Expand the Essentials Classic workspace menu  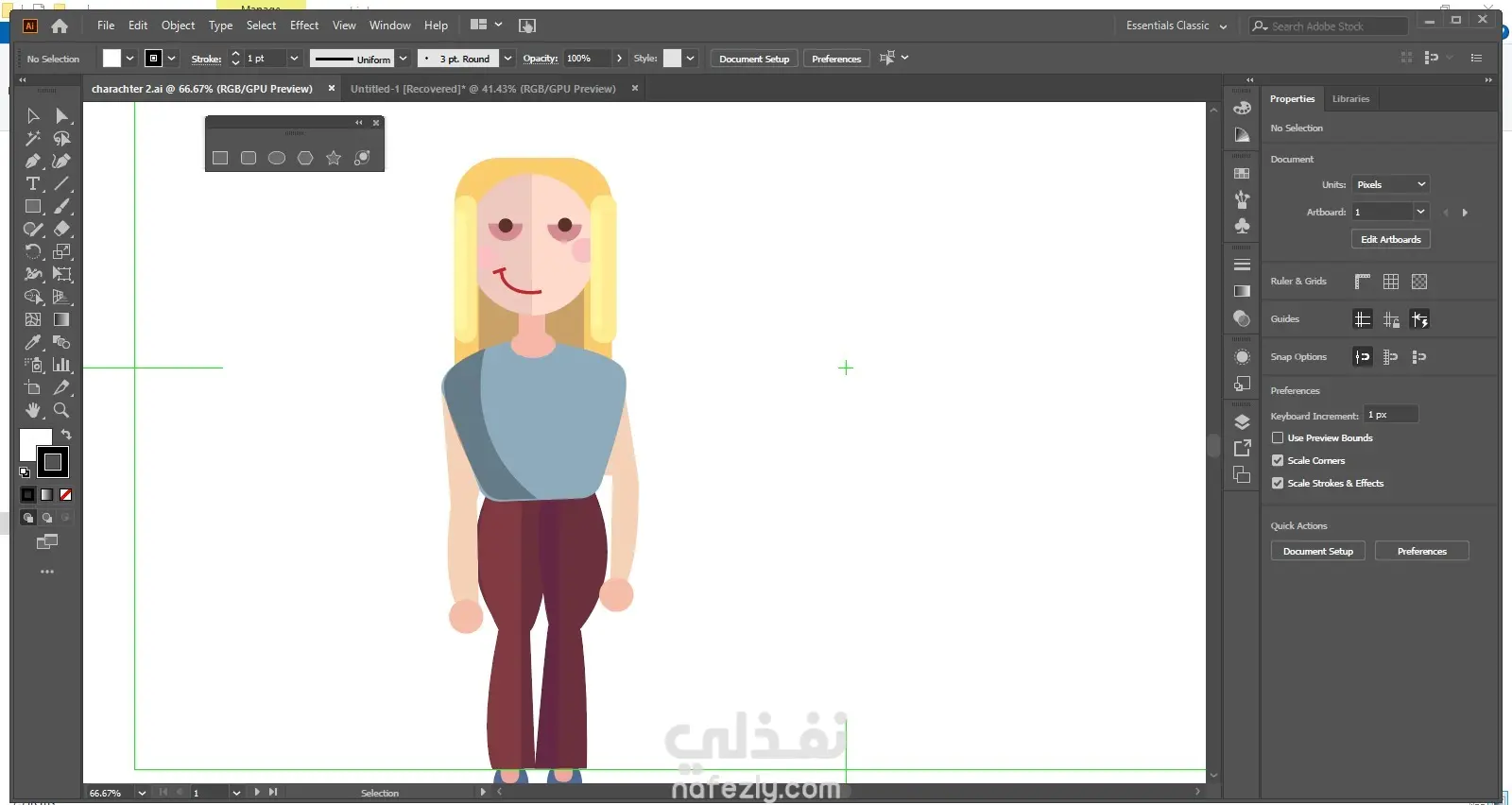1176,26
